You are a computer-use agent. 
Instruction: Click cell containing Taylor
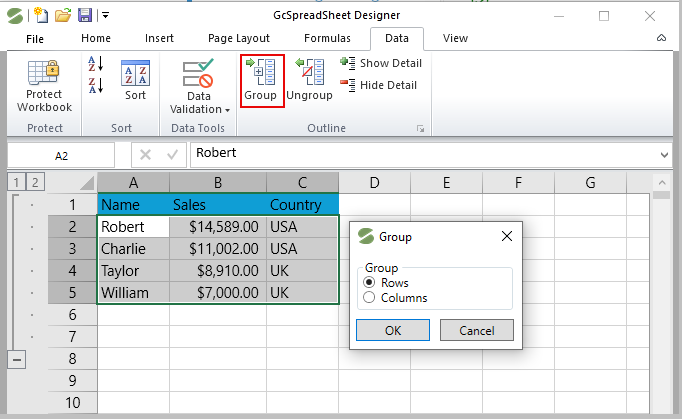[134, 271]
